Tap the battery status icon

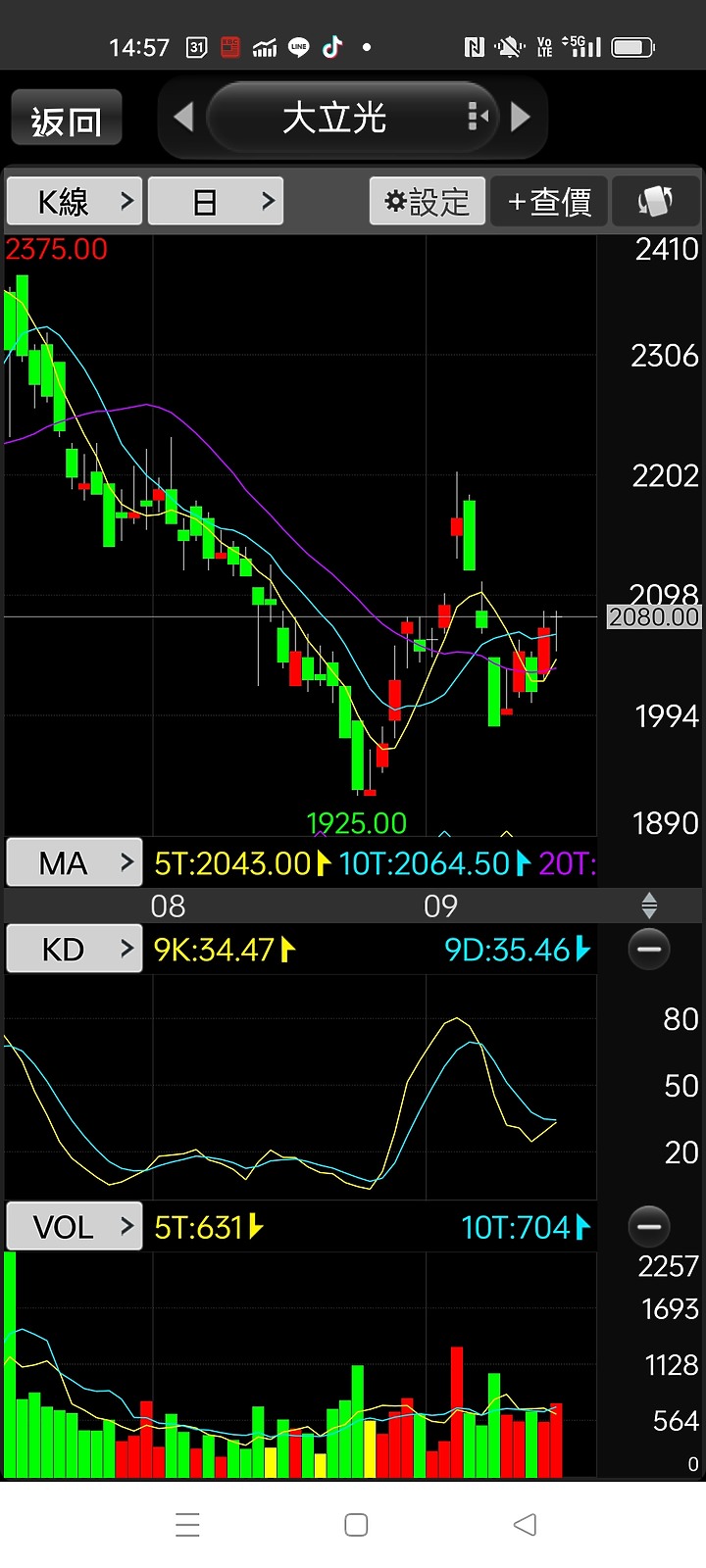pos(633,47)
